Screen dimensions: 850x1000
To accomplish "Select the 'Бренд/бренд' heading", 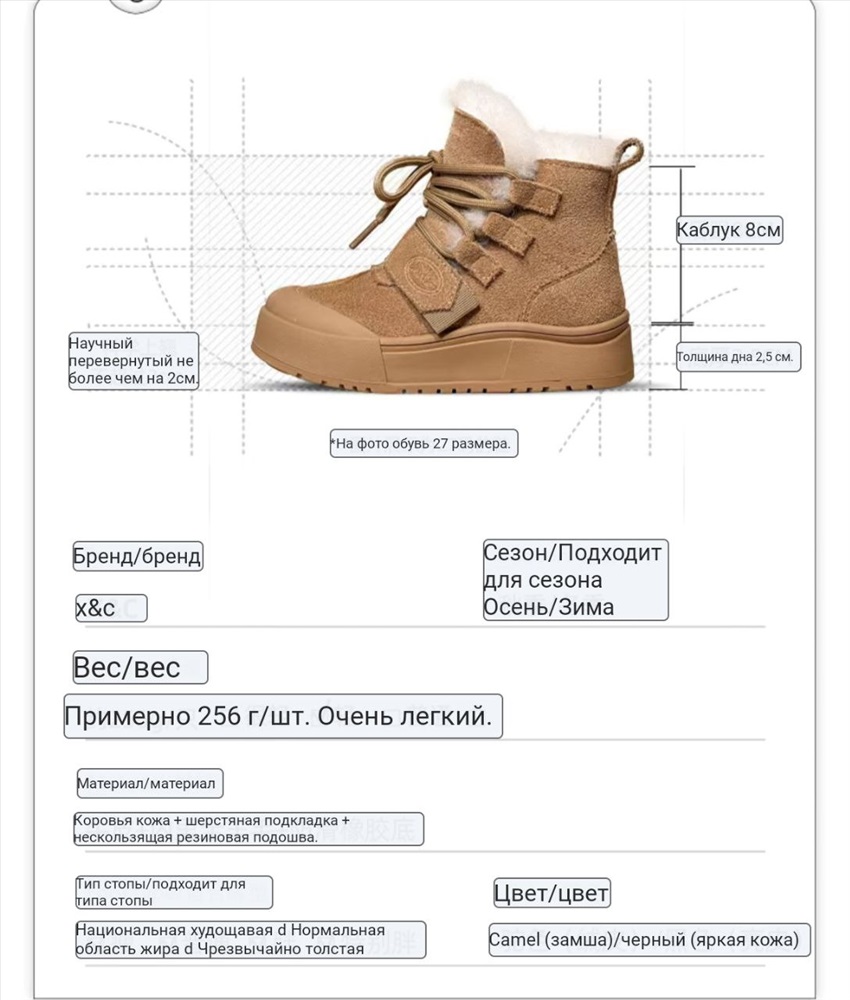I will (x=138, y=556).
